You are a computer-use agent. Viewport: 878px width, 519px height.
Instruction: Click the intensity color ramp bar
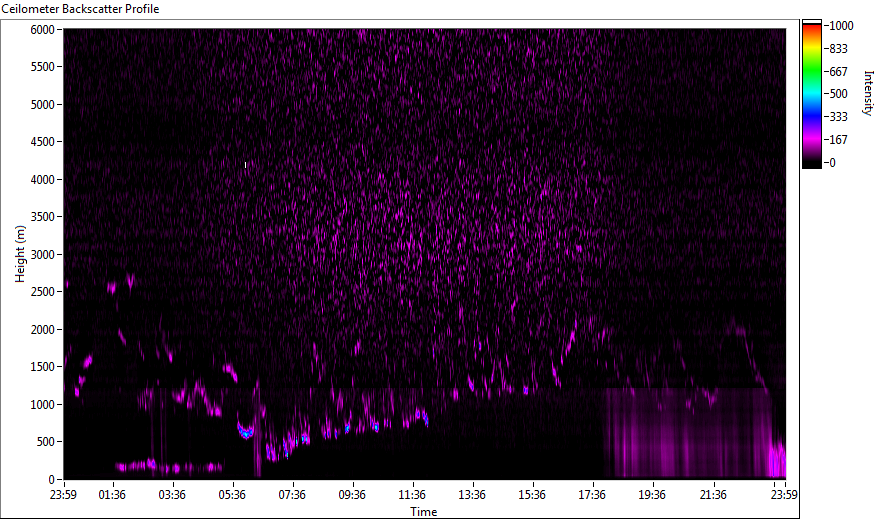pos(811,94)
